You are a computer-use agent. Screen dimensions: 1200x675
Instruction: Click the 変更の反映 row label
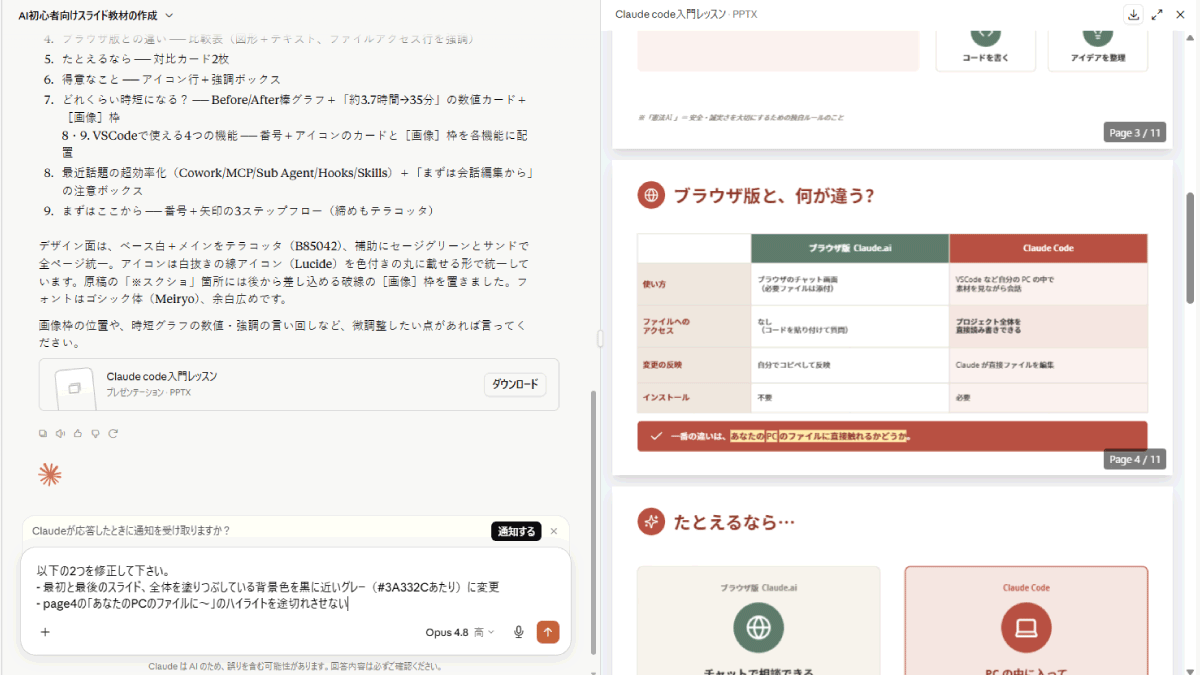click(x=662, y=365)
